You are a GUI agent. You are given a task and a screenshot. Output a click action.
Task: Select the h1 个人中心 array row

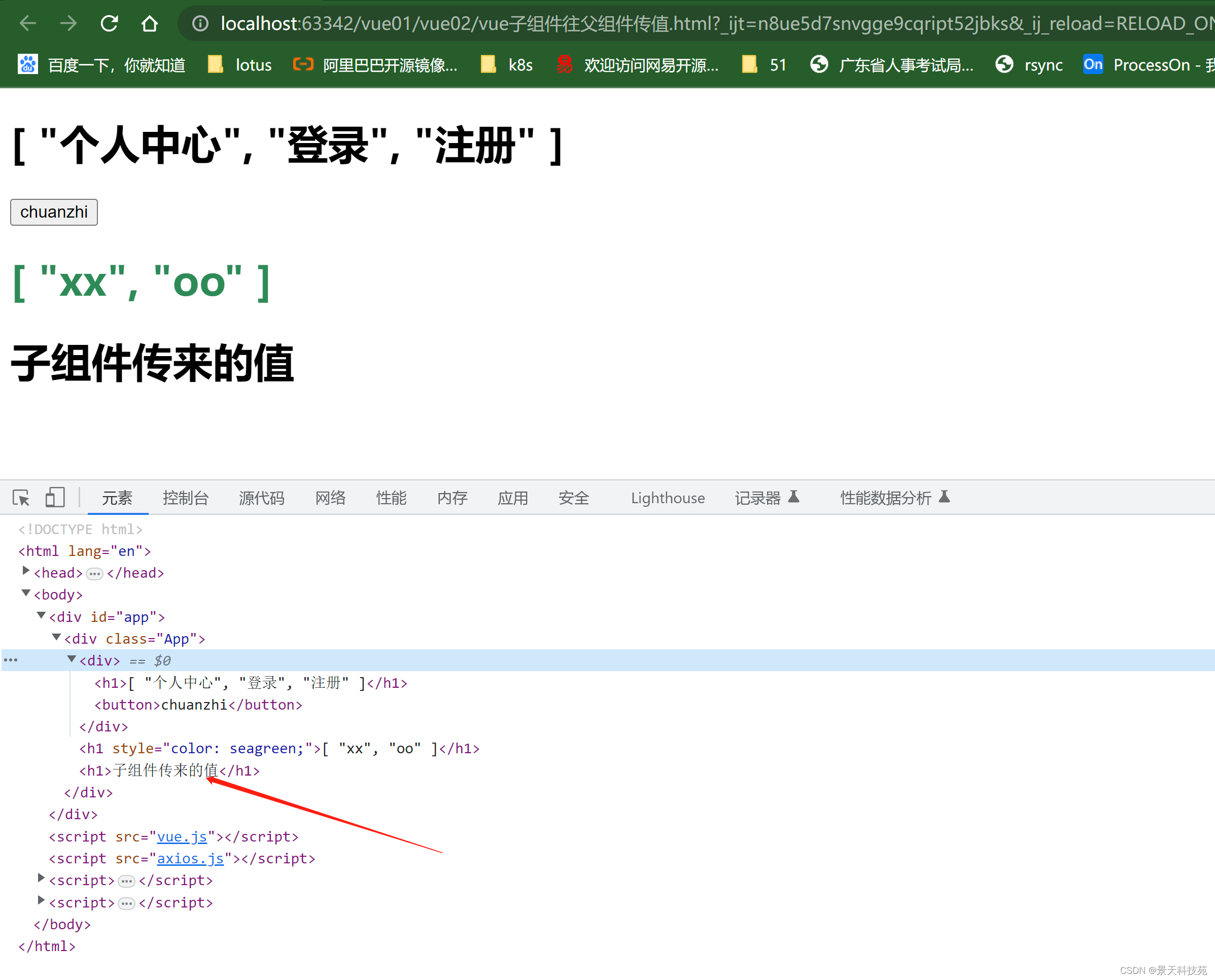[x=251, y=683]
